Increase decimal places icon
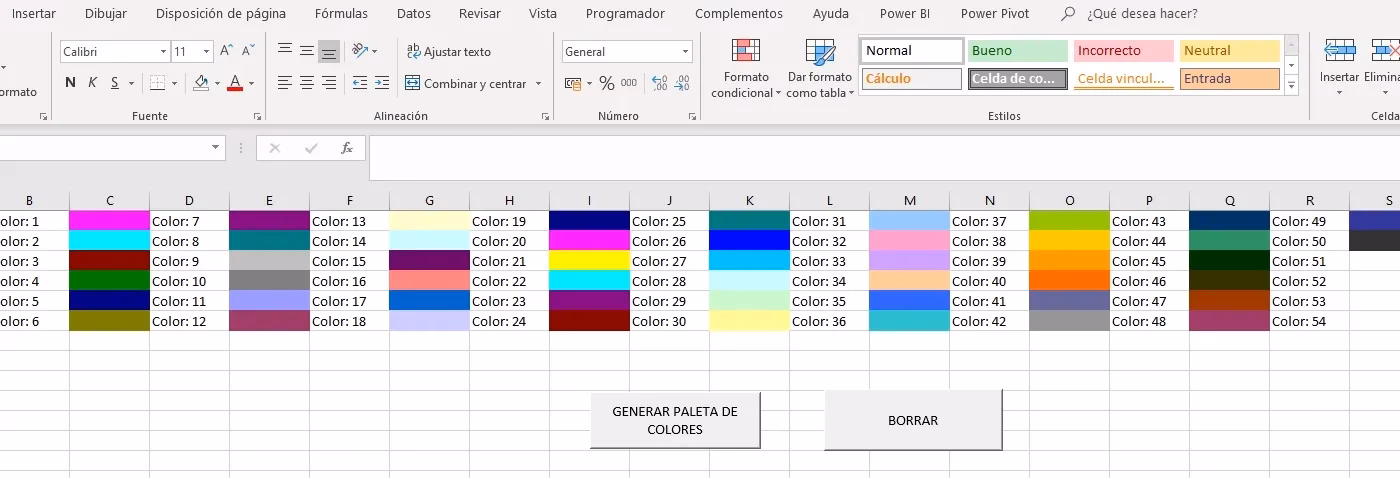This screenshot has width=1400, height=478. pos(659,83)
